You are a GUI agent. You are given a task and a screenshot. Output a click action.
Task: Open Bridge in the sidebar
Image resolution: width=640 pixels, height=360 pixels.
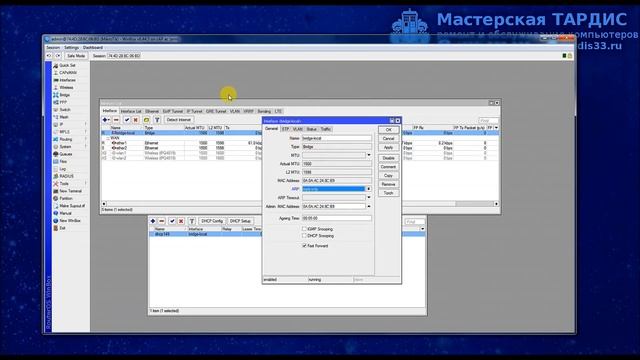coord(64,95)
